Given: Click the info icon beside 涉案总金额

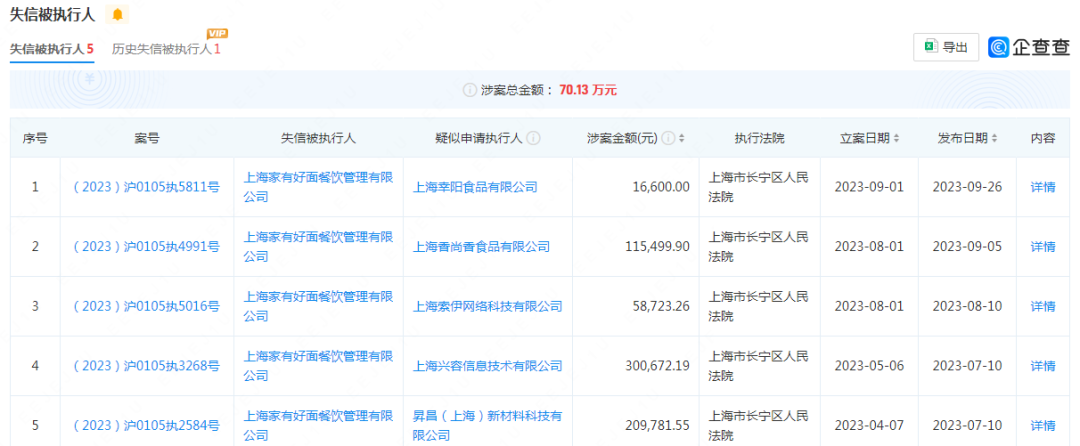Looking at the screenshot, I should (469, 90).
